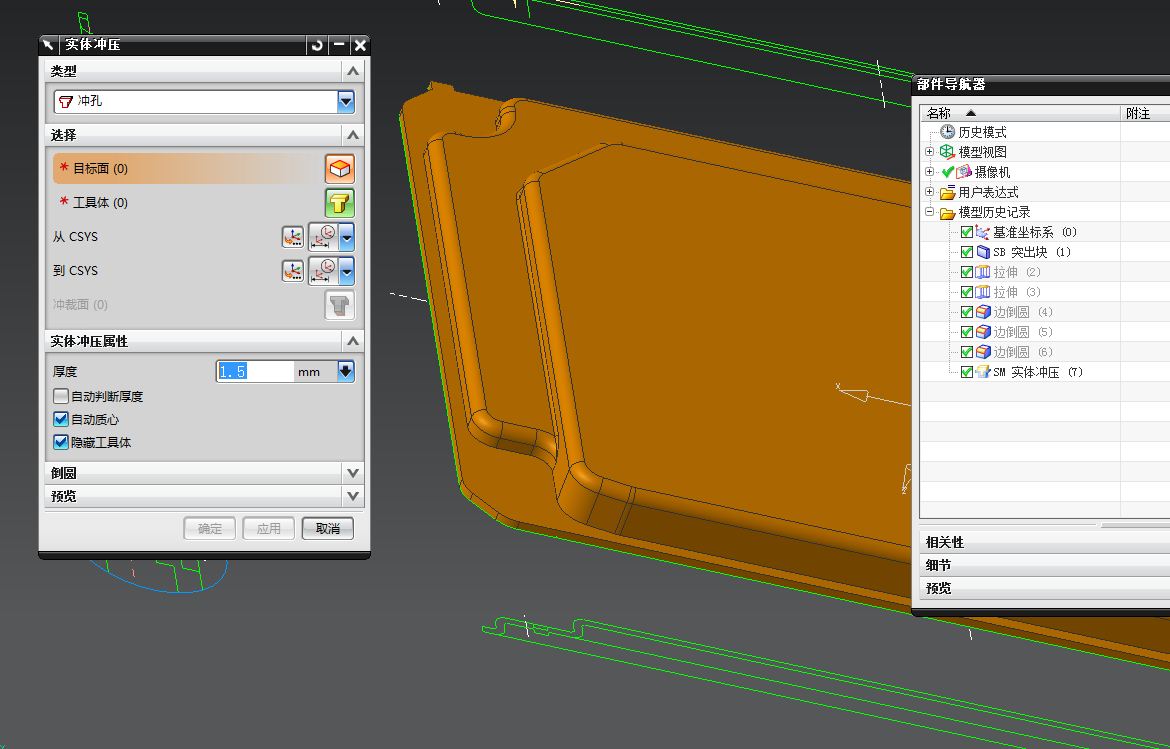Sort by the 名称 column header
The height and width of the screenshot is (749, 1170).
tap(1020, 113)
